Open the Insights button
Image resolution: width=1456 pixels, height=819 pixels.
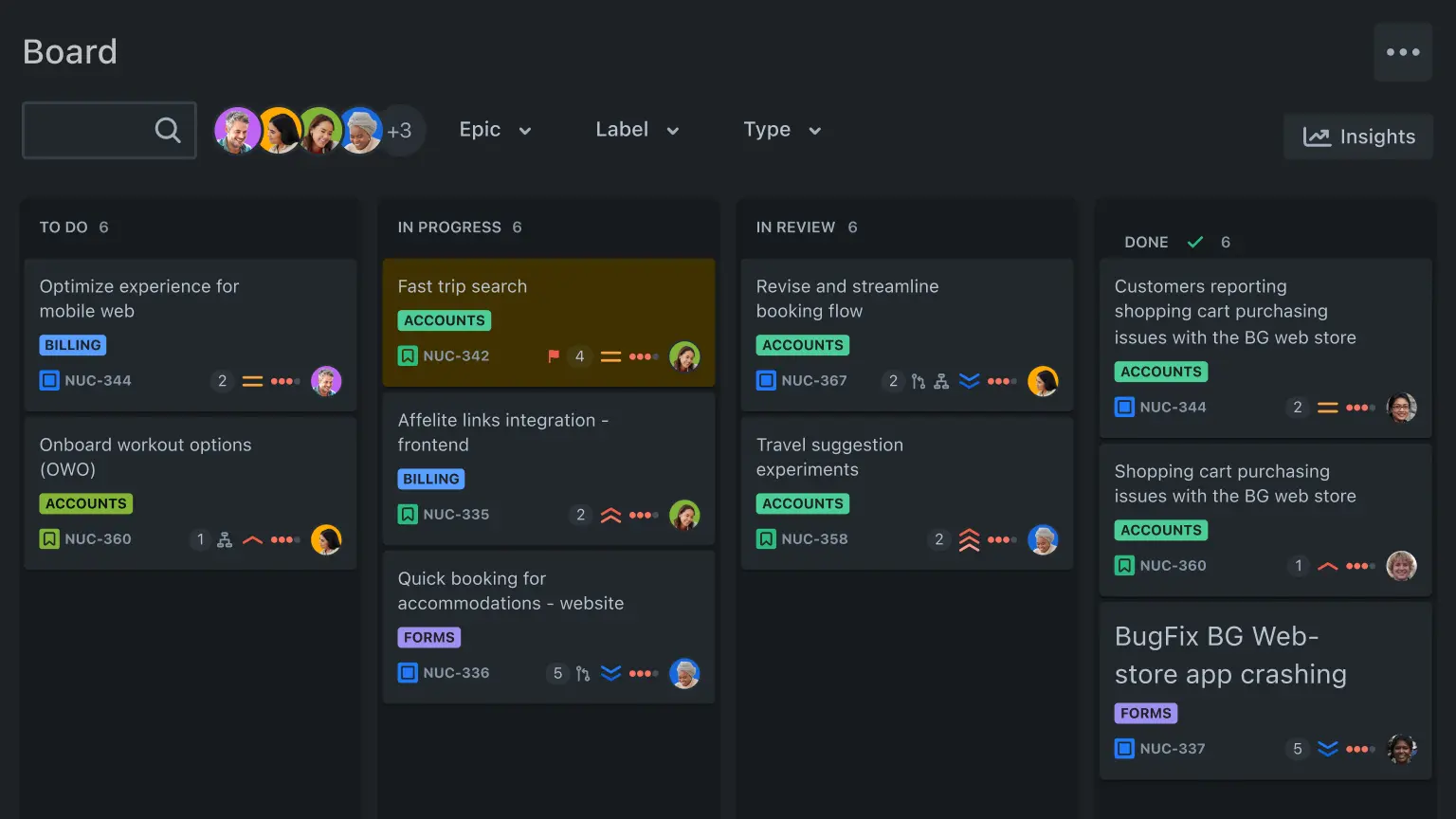click(1358, 136)
